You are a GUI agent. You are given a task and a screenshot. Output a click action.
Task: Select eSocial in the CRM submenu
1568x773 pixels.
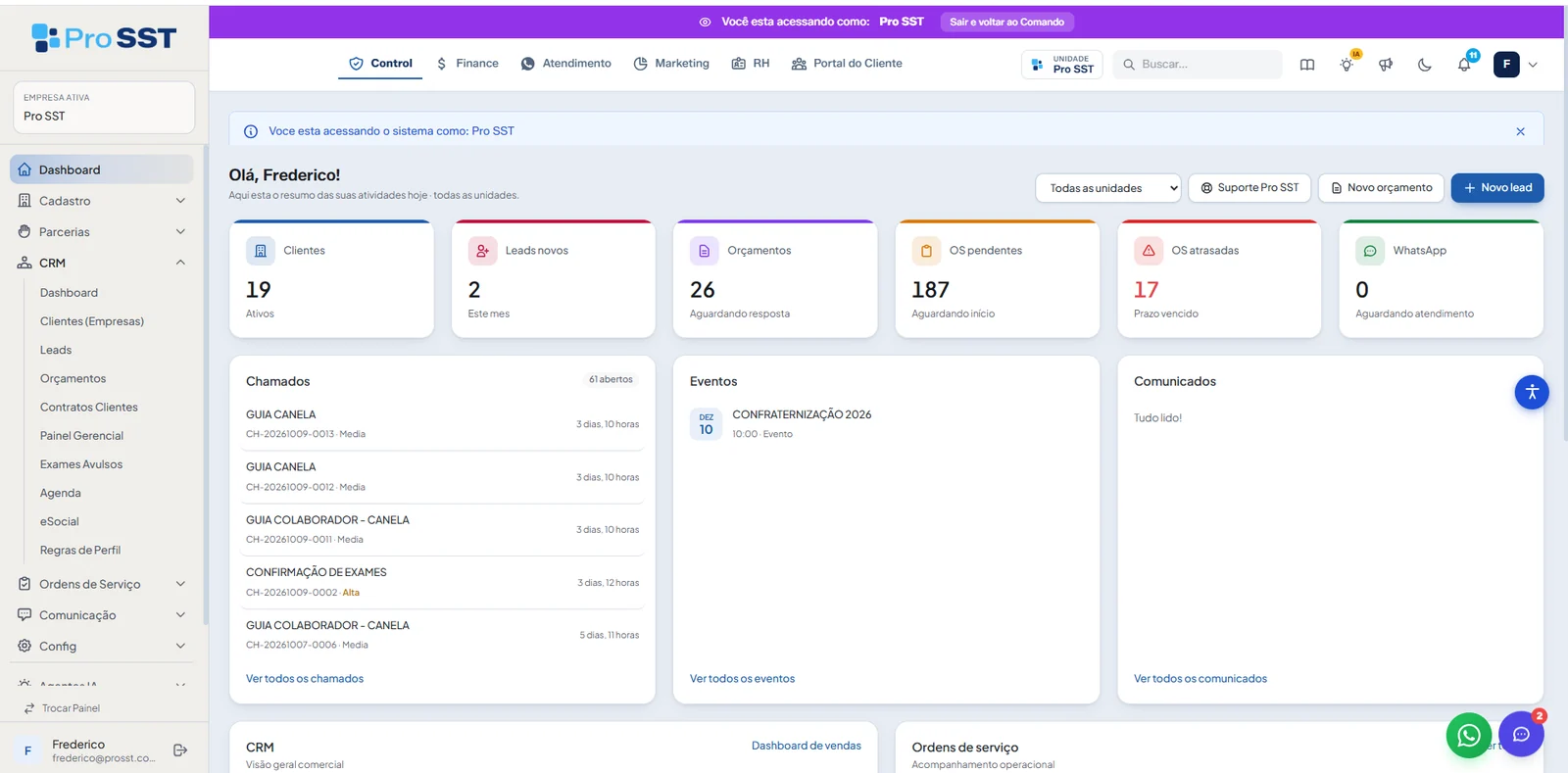[x=60, y=522]
